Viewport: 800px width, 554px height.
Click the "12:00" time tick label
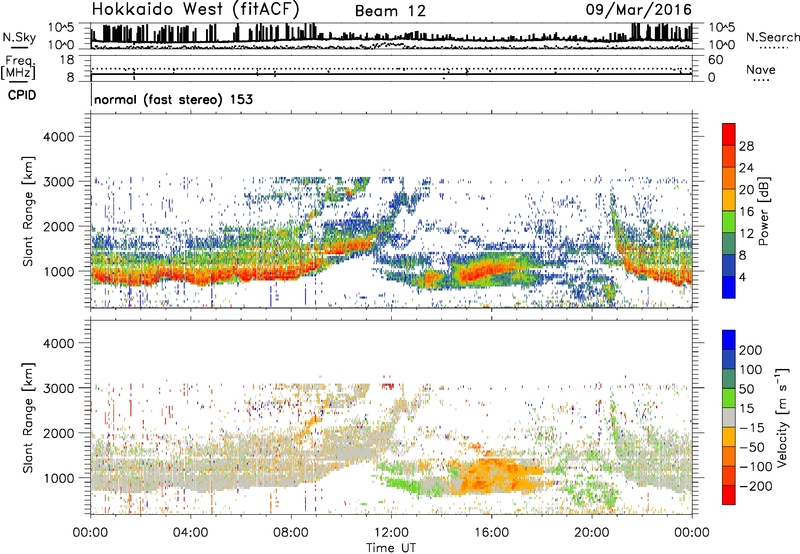coord(391,533)
